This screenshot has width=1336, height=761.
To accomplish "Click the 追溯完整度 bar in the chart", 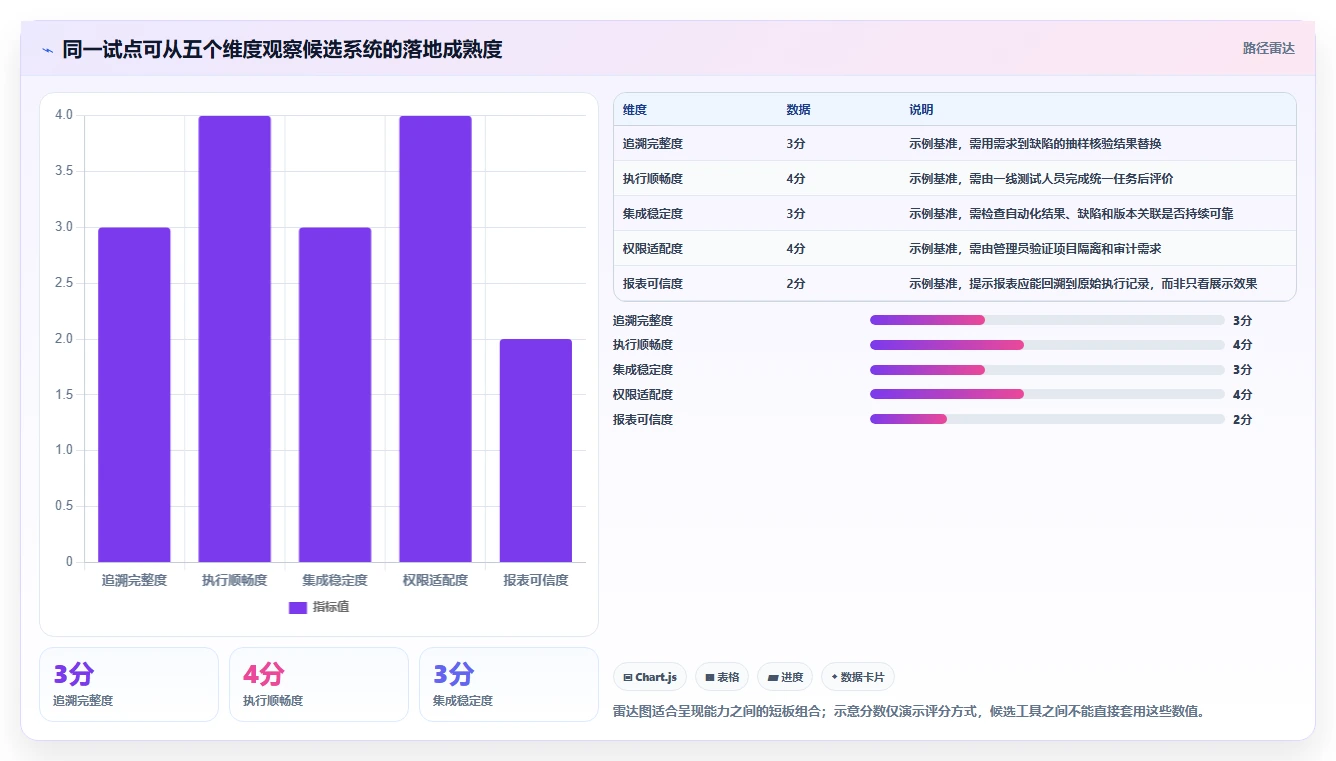I will click(x=134, y=394).
